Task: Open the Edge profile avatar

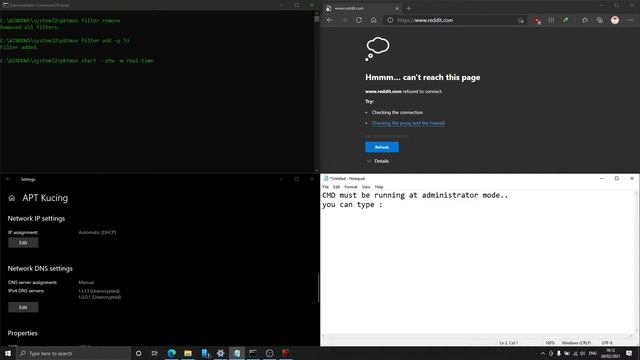Action: click(x=615, y=20)
